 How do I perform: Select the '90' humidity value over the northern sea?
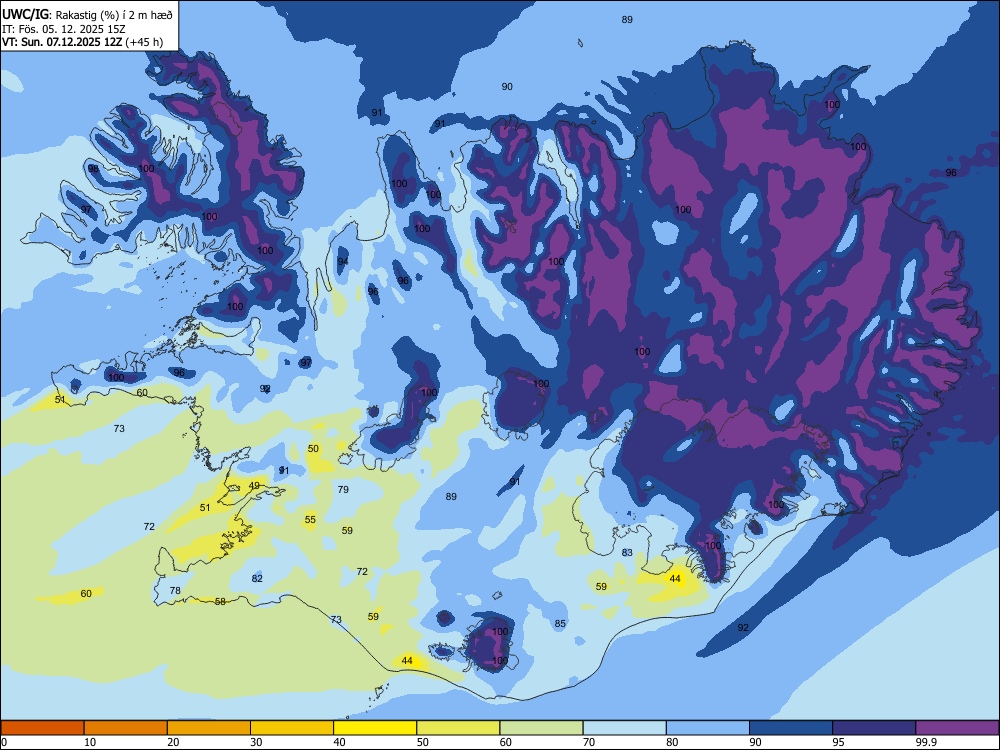coord(507,87)
